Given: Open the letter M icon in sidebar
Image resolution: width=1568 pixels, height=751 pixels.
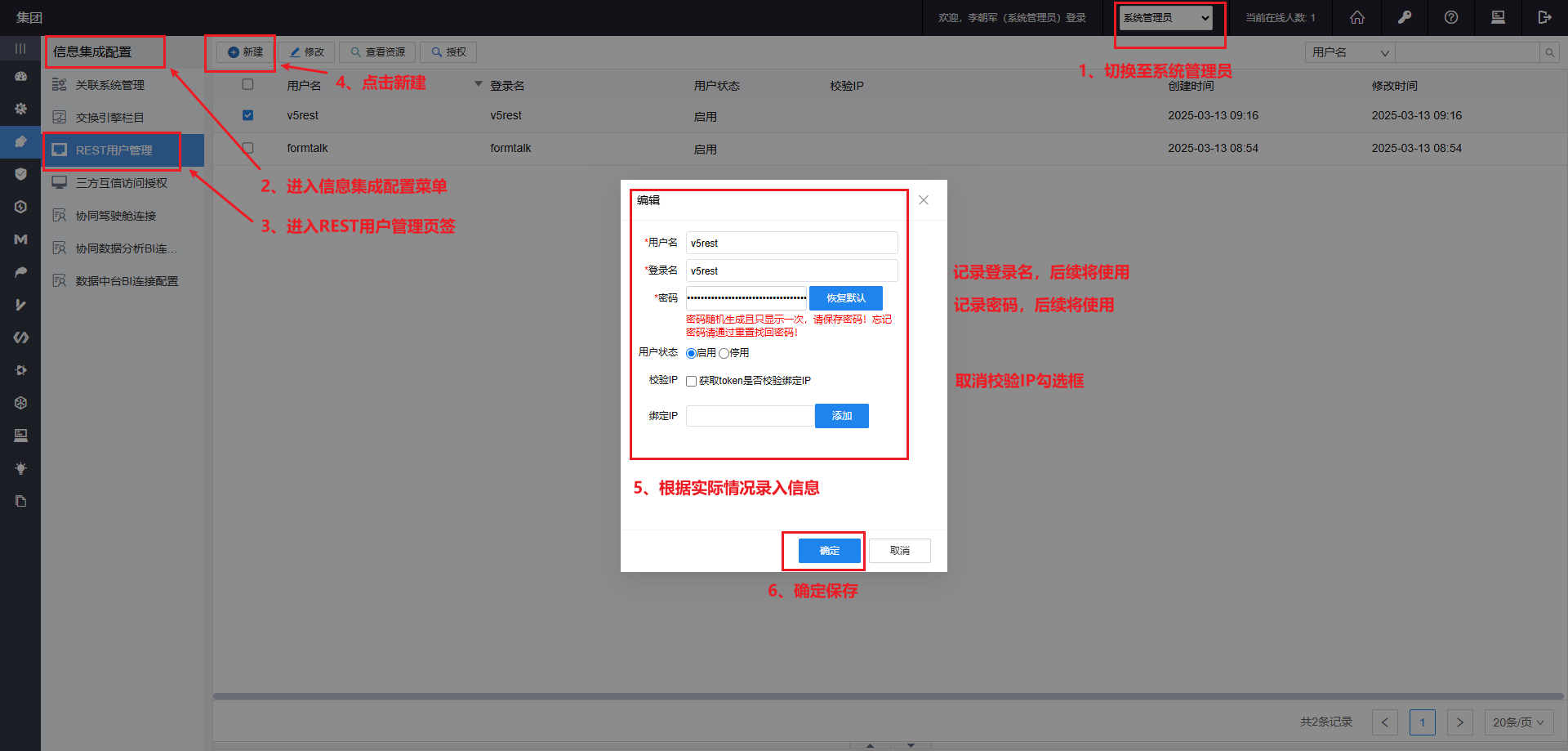Looking at the screenshot, I should 20,239.
